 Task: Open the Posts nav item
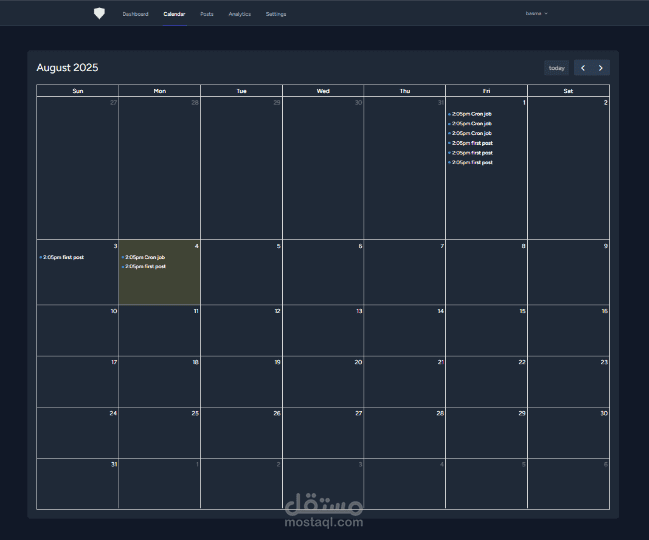pyautogui.click(x=207, y=14)
